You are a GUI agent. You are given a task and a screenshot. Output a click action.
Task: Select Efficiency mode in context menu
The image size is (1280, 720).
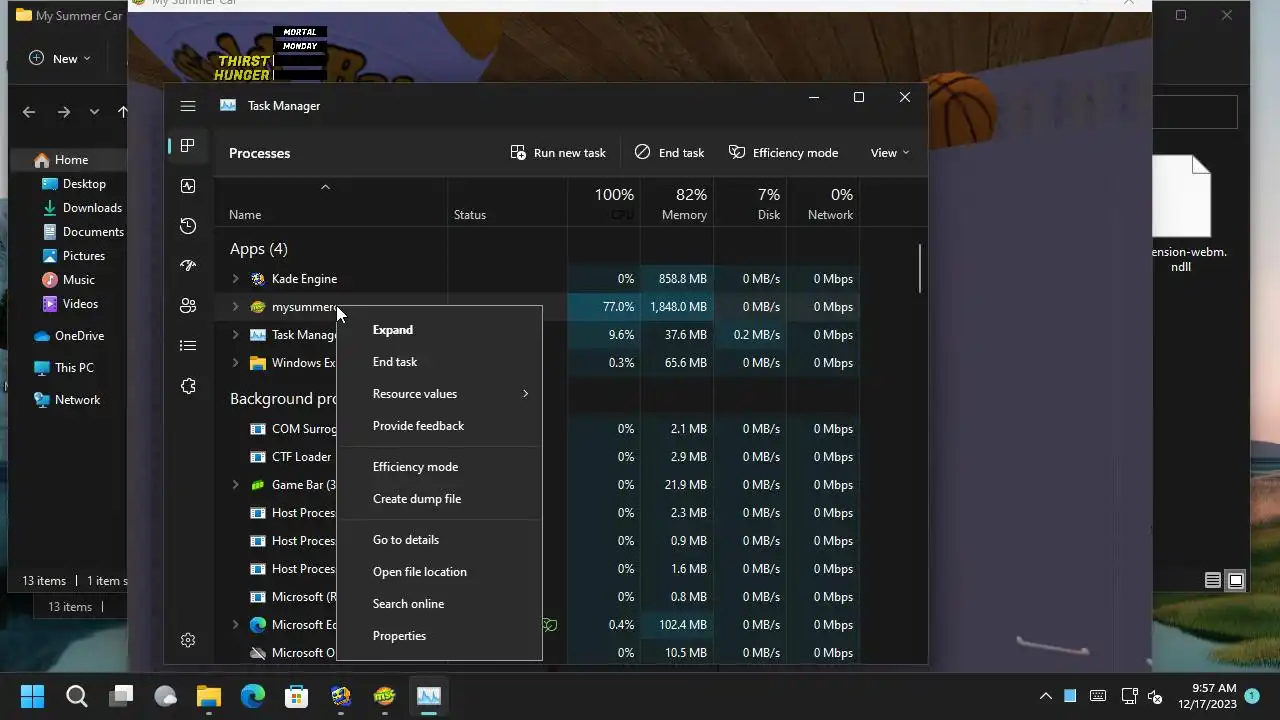coord(440,467)
